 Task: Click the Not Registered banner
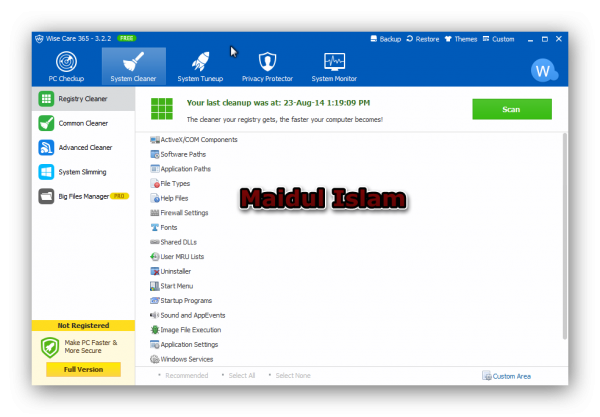pyautogui.click(x=83, y=326)
